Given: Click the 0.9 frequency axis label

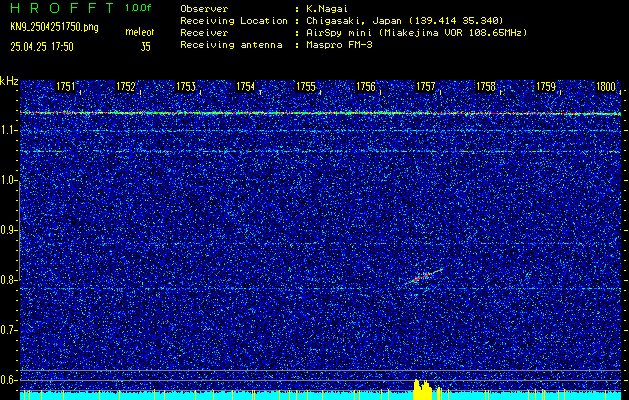Looking at the screenshot, I should click(8, 230).
